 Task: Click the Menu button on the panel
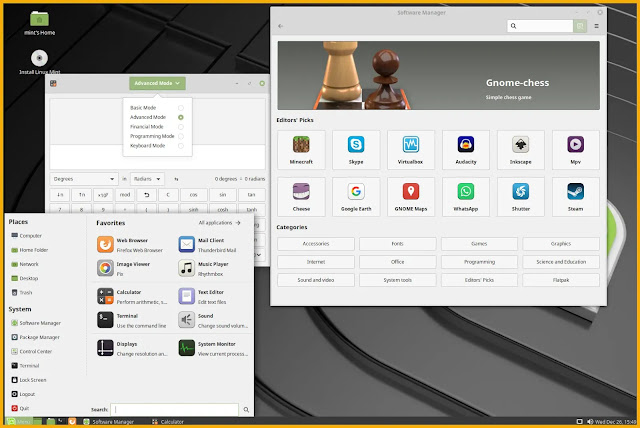(19, 421)
